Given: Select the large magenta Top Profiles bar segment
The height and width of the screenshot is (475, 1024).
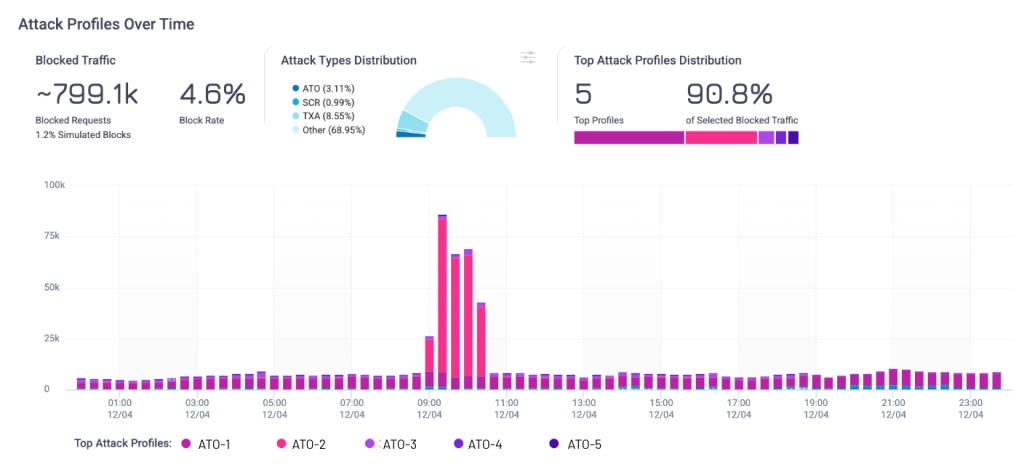Looking at the screenshot, I should [628, 137].
